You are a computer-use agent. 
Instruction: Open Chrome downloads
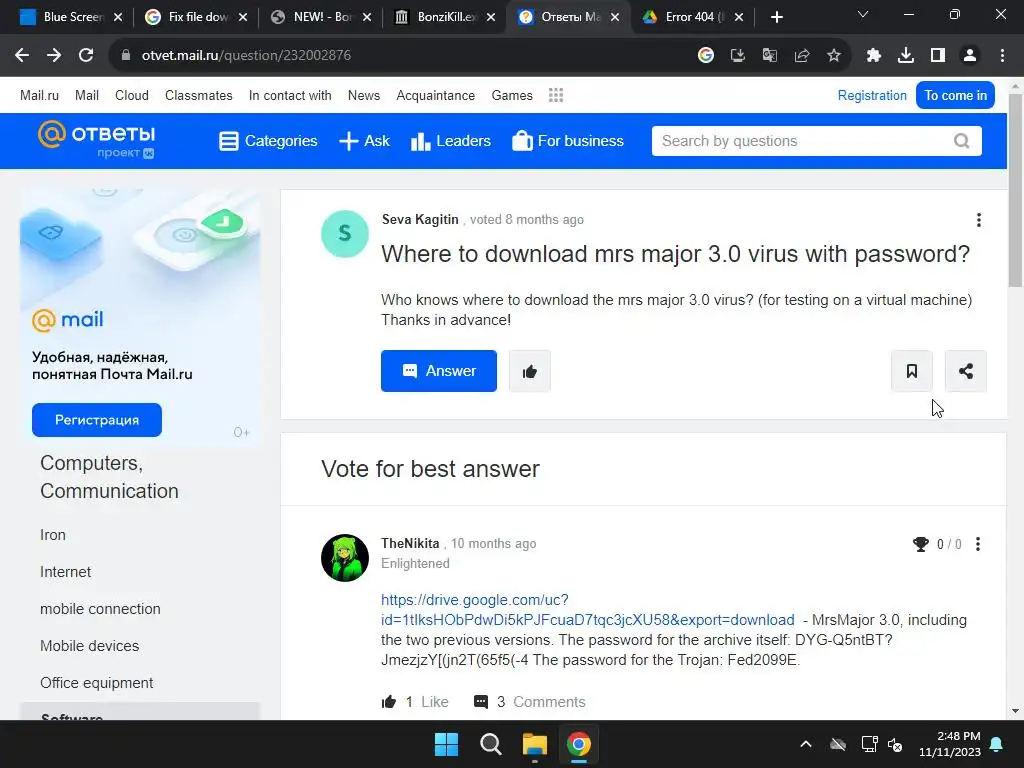pos(905,56)
